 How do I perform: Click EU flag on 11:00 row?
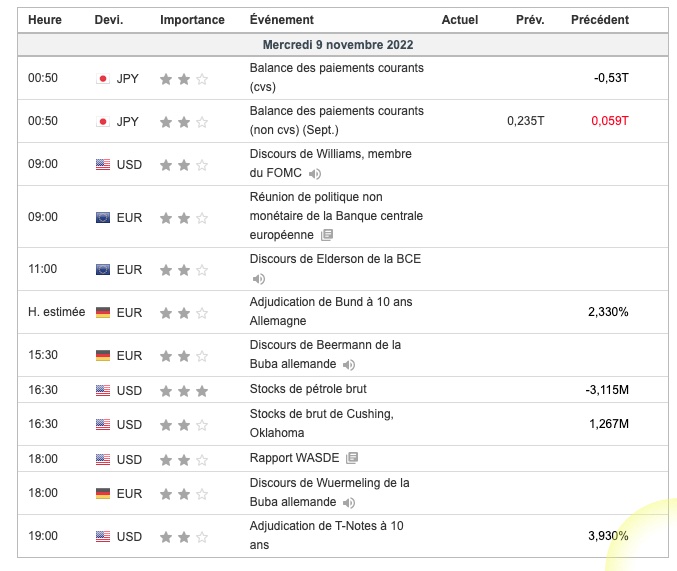tap(103, 269)
